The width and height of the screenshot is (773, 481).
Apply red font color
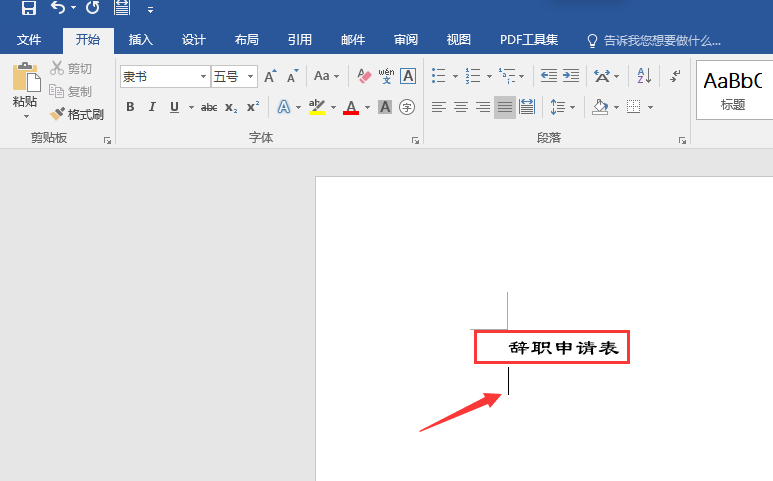351,107
